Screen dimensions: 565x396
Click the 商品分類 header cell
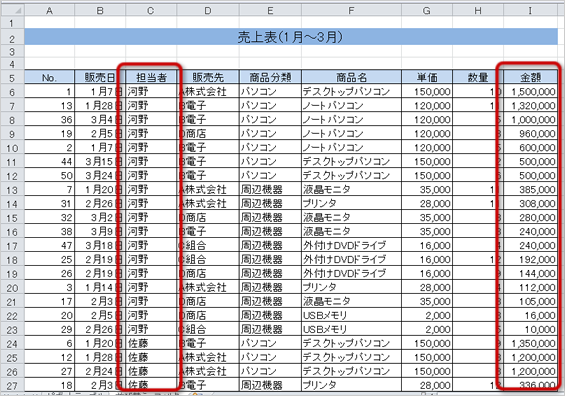270,77
